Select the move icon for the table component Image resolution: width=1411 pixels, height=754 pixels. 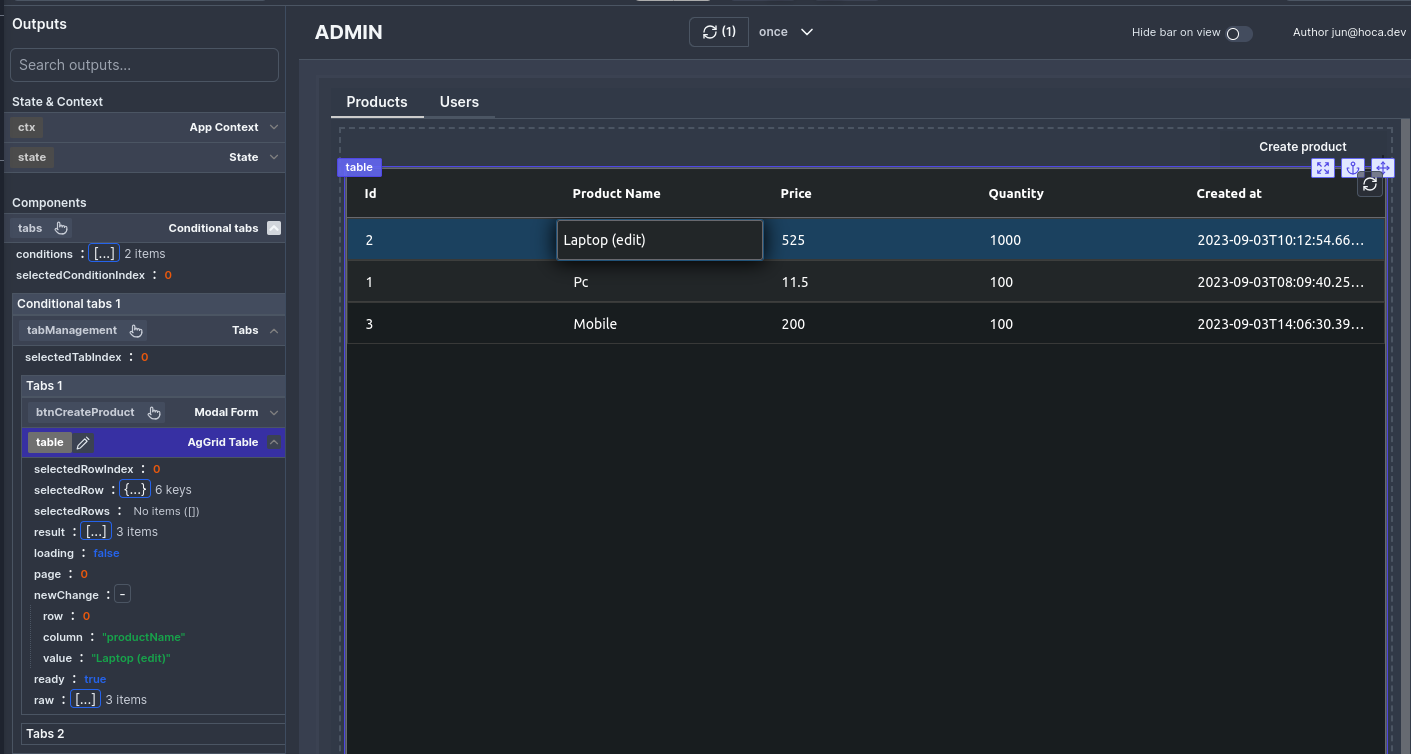[1382, 167]
